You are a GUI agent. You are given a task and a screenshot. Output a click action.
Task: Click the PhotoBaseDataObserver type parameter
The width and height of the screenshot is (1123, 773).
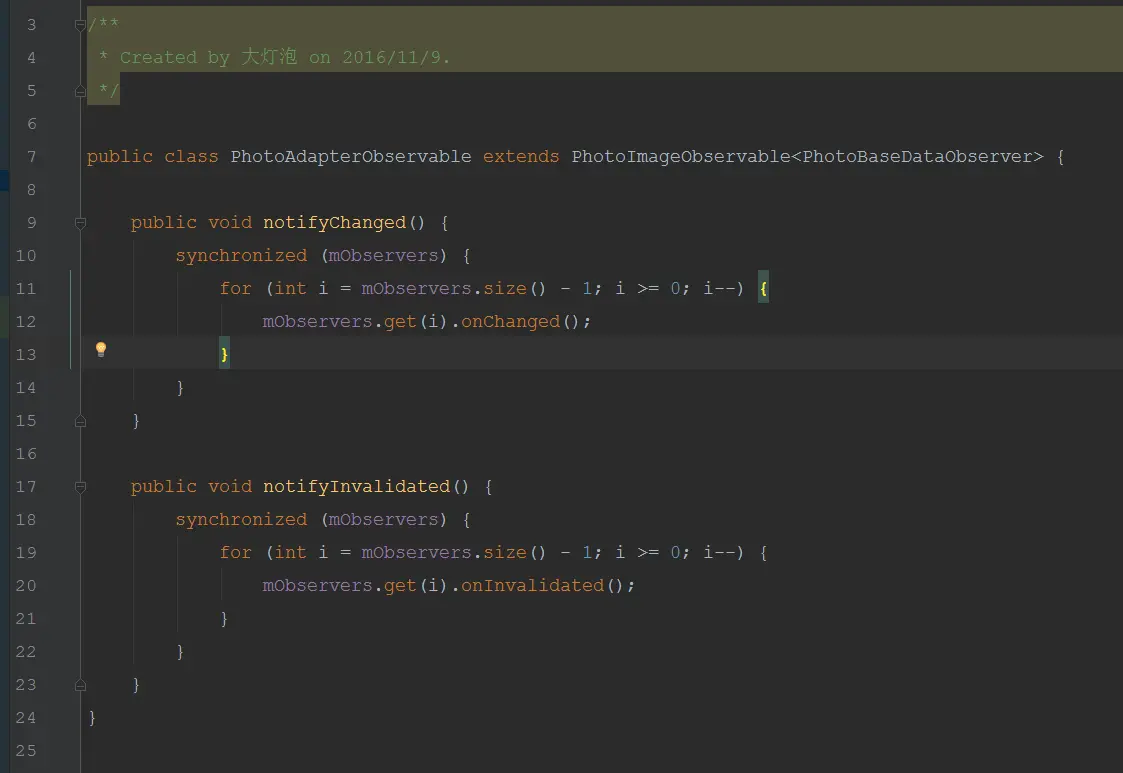917,156
